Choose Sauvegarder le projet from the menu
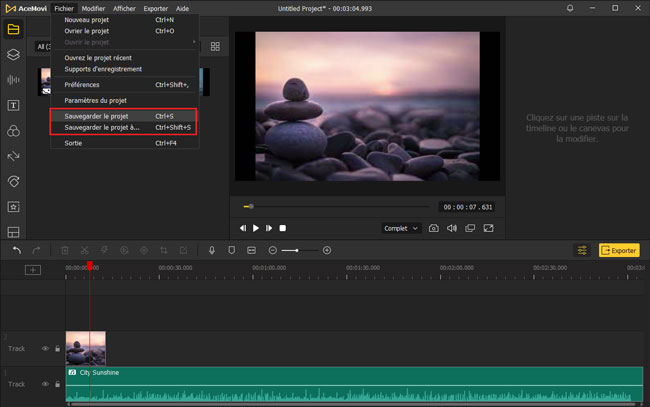The height and width of the screenshot is (407, 650). tap(96, 116)
